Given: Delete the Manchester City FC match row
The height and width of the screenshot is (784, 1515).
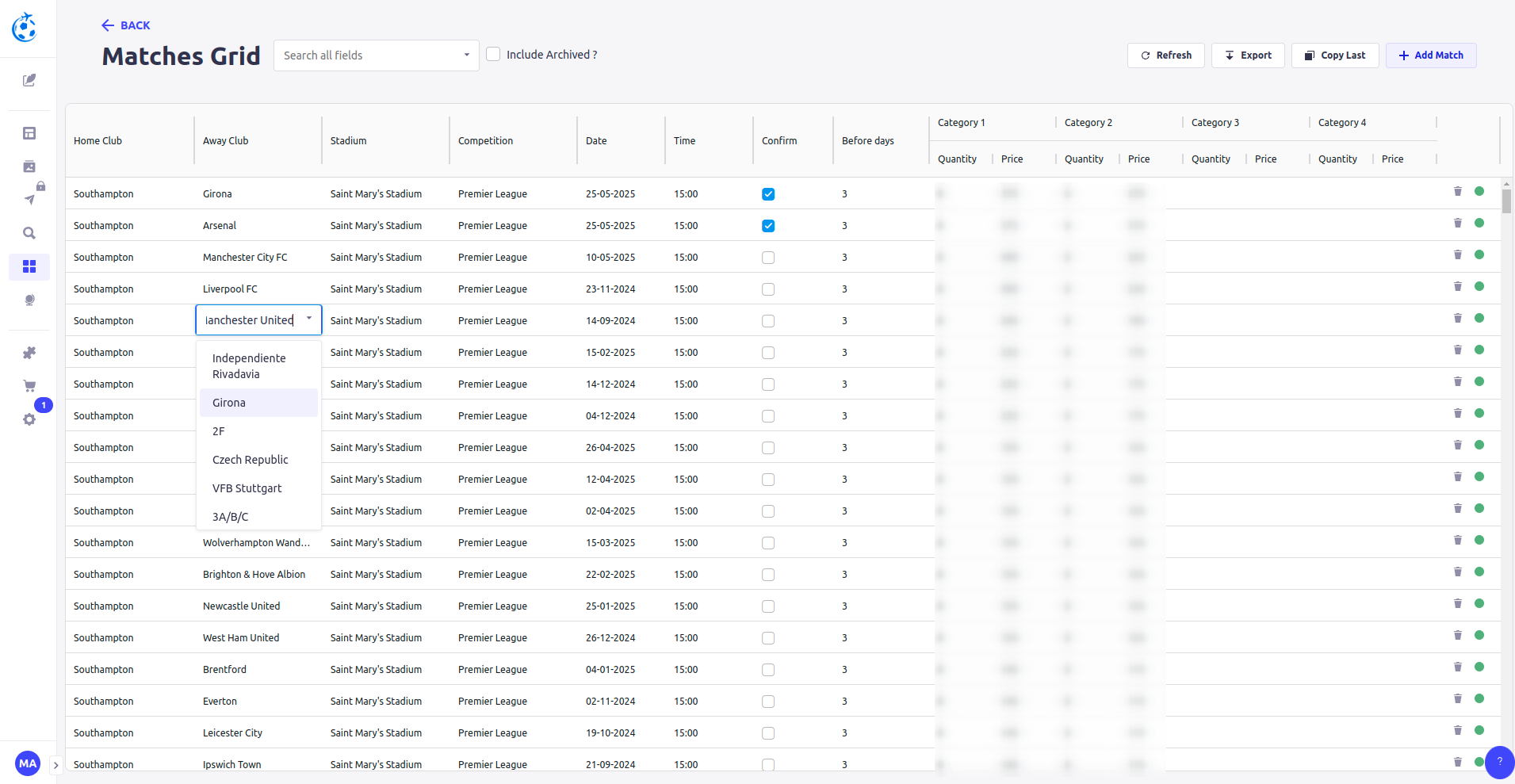Looking at the screenshot, I should click(x=1457, y=254).
